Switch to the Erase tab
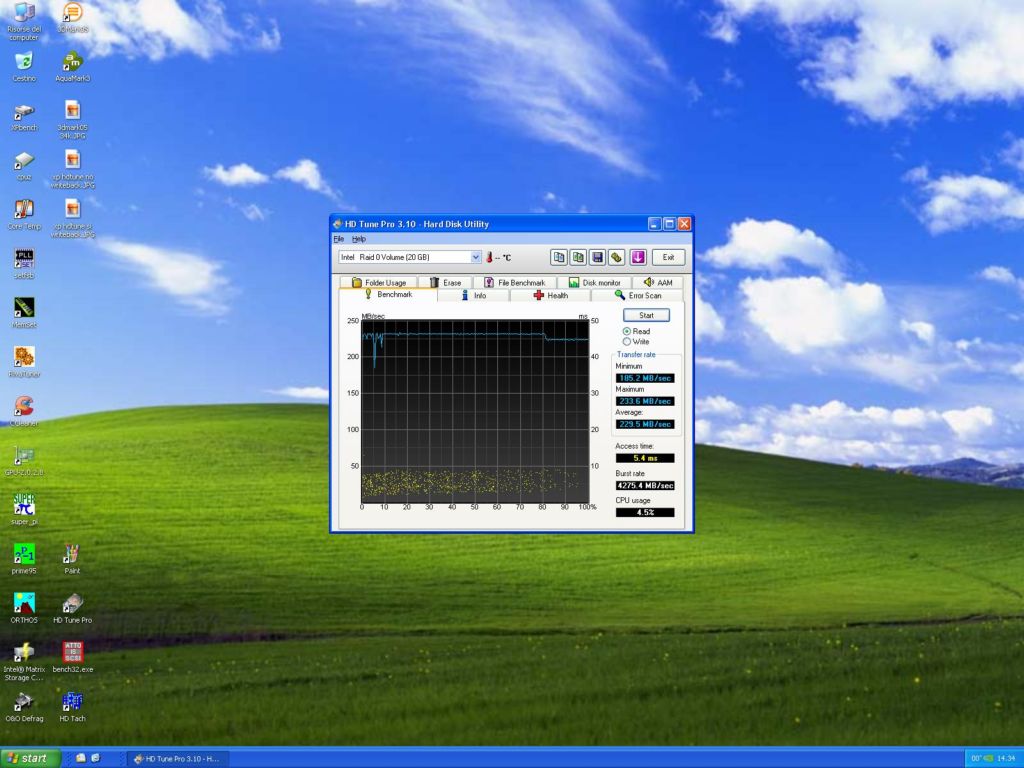Image resolution: width=1024 pixels, height=768 pixels. [445, 283]
